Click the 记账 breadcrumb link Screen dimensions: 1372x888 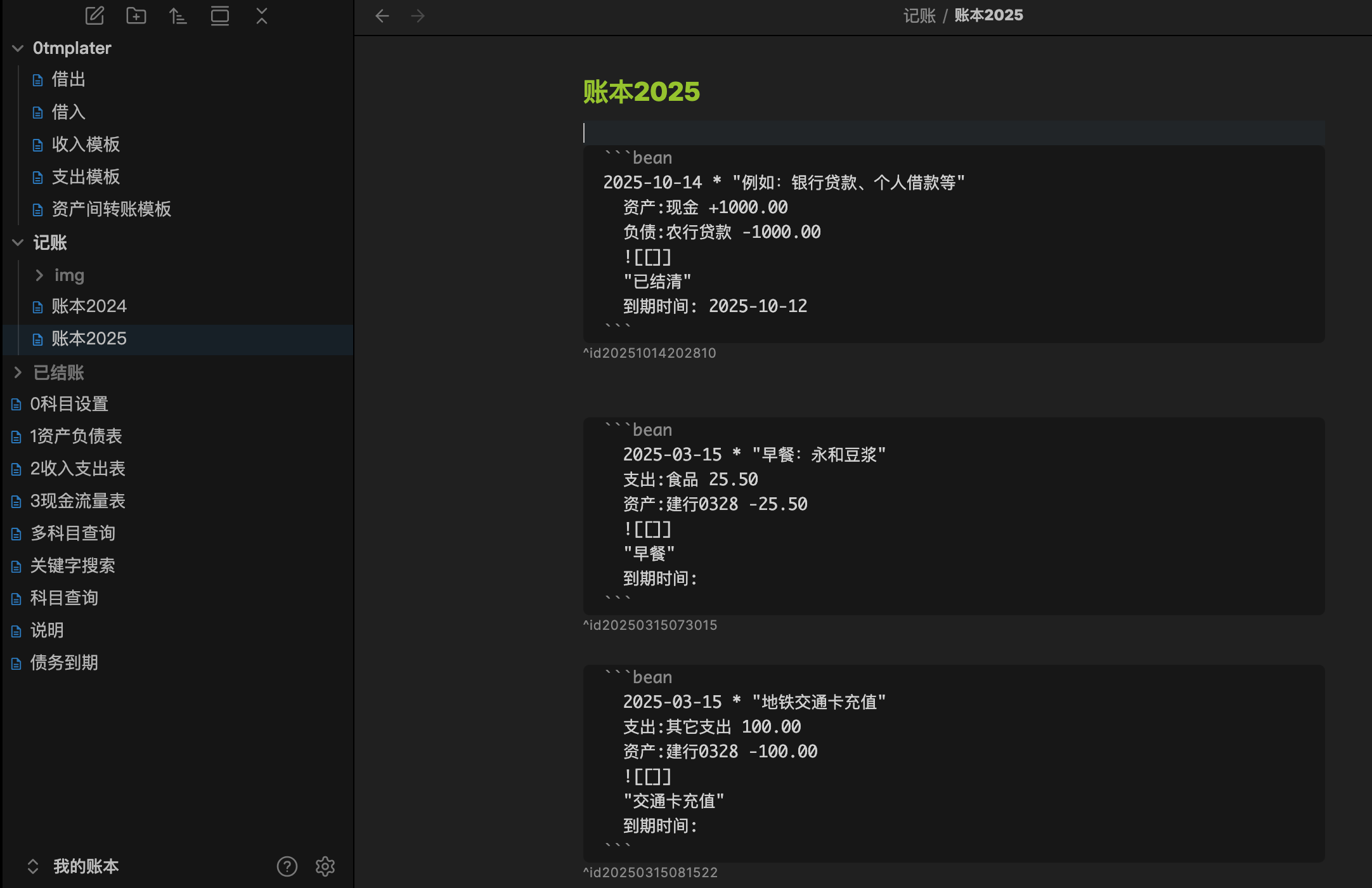[x=919, y=15]
